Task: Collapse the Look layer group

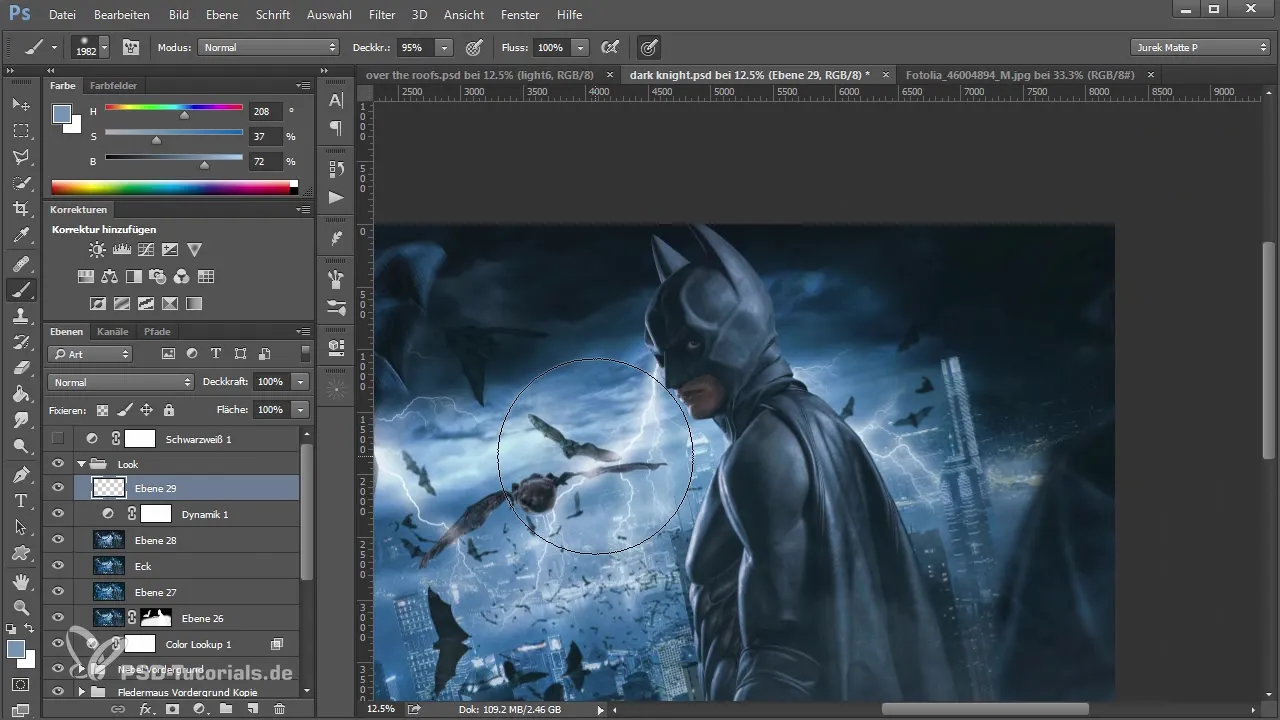Action: [82, 464]
